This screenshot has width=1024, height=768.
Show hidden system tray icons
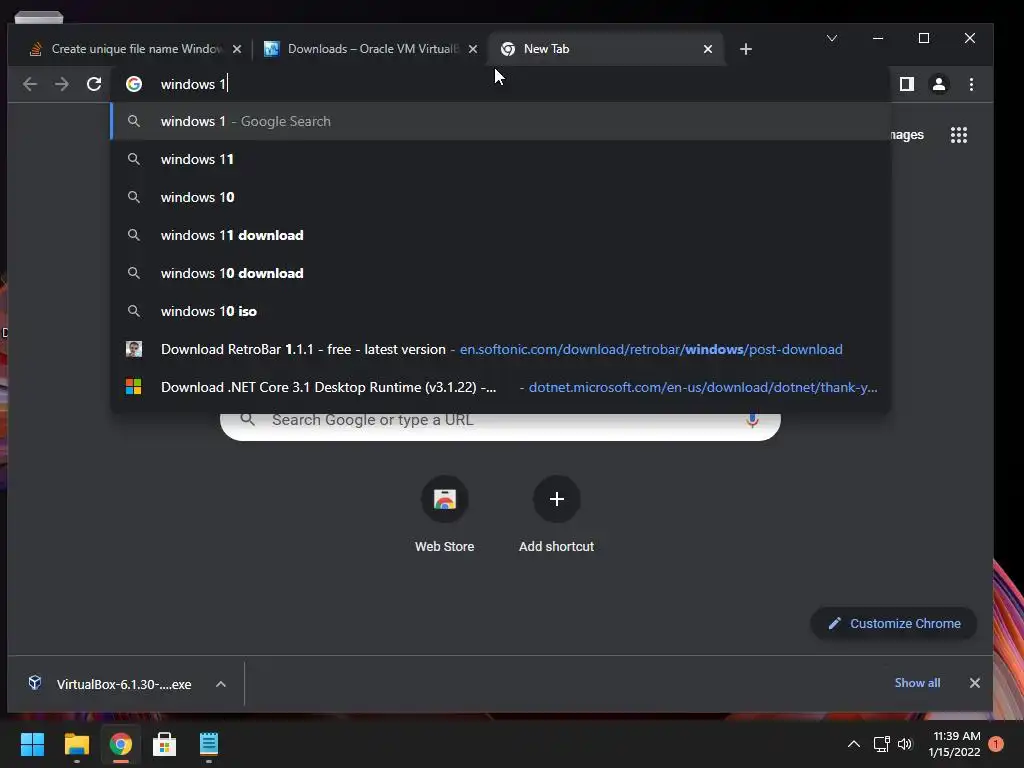pos(854,744)
